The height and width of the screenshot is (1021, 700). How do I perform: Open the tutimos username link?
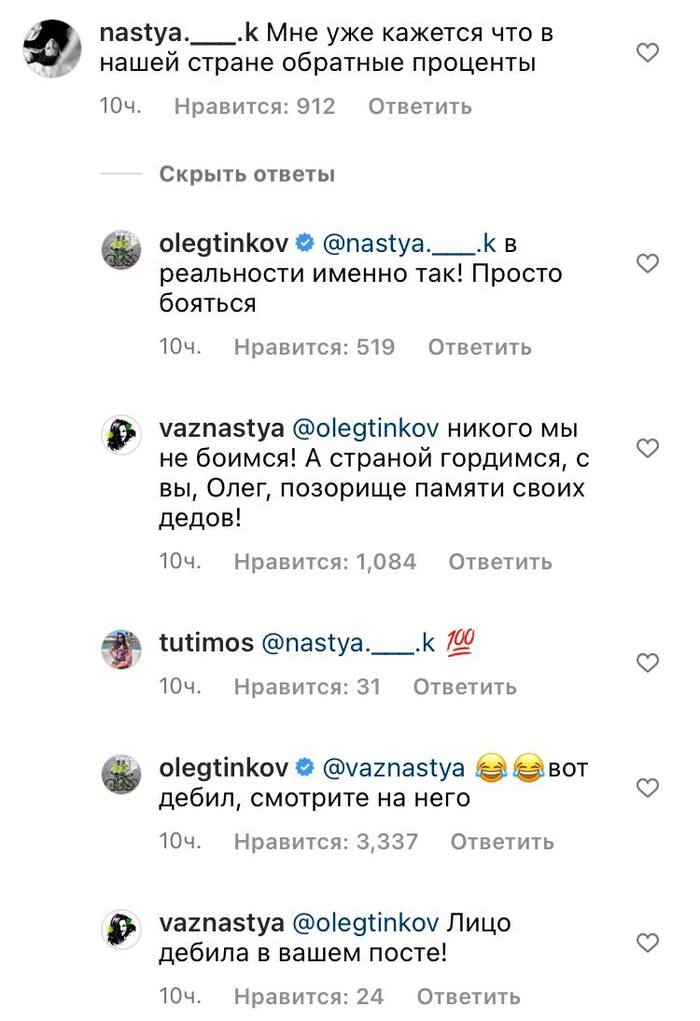coord(206,643)
